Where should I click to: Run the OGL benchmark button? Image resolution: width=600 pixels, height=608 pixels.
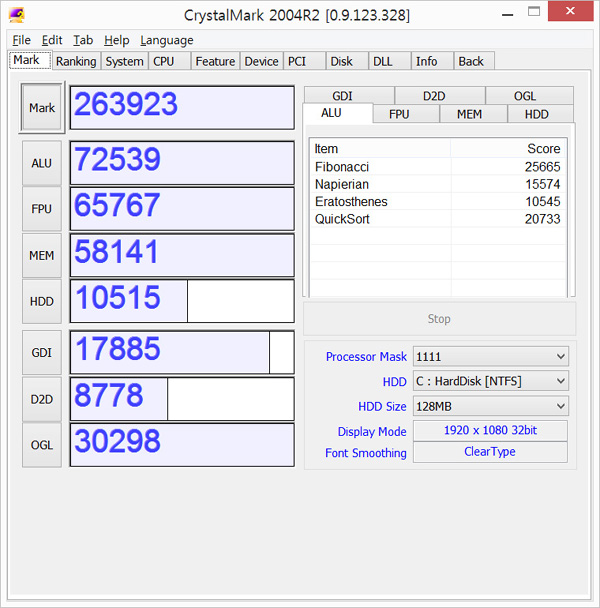(42, 445)
